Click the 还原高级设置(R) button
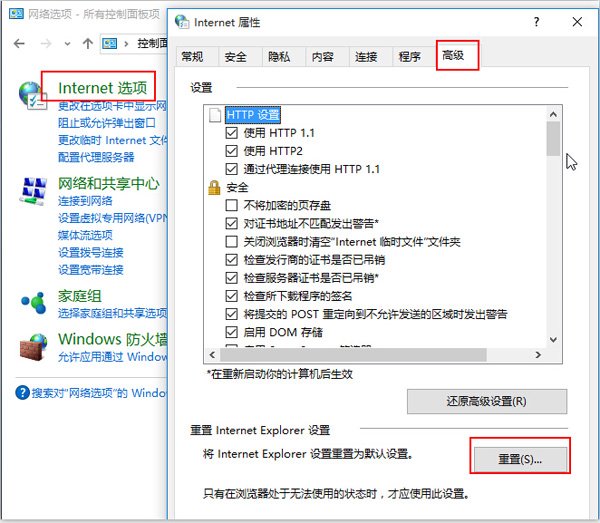The image size is (600, 523). pos(487,401)
